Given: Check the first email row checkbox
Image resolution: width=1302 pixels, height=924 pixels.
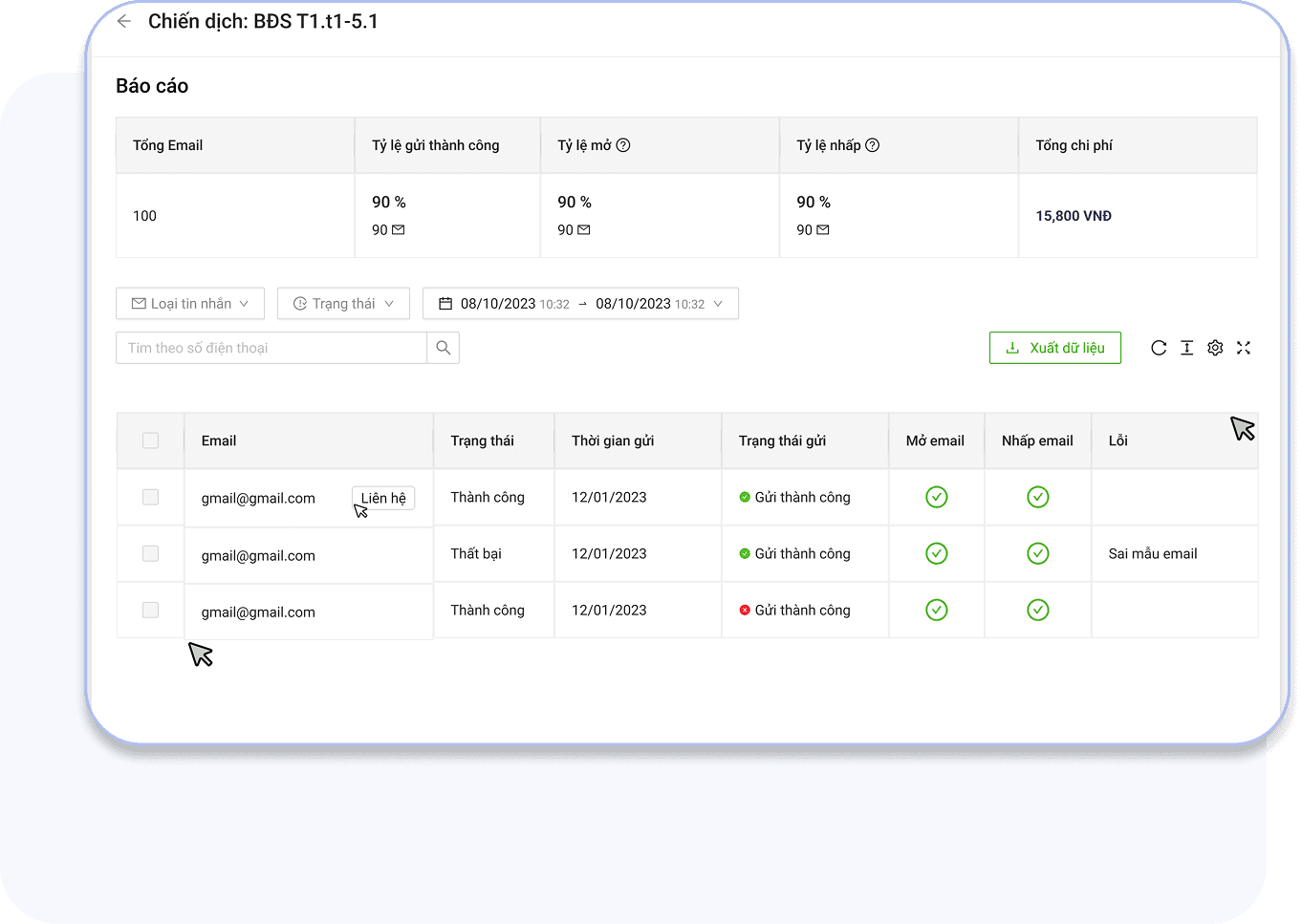Looking at the screenshot, I should 150,497.
